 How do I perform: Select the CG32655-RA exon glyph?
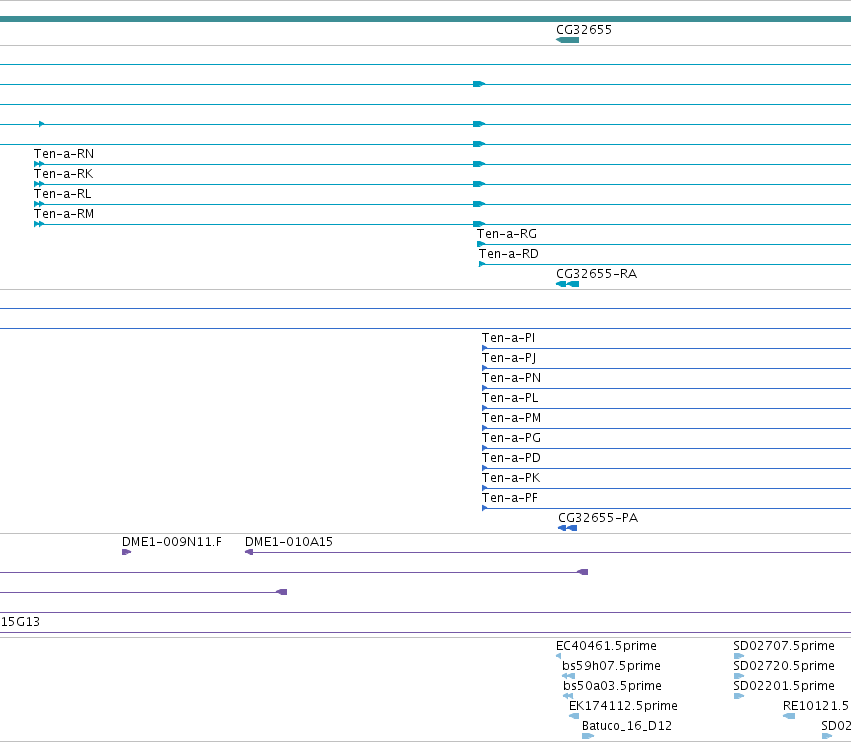[x=567, y=284]
